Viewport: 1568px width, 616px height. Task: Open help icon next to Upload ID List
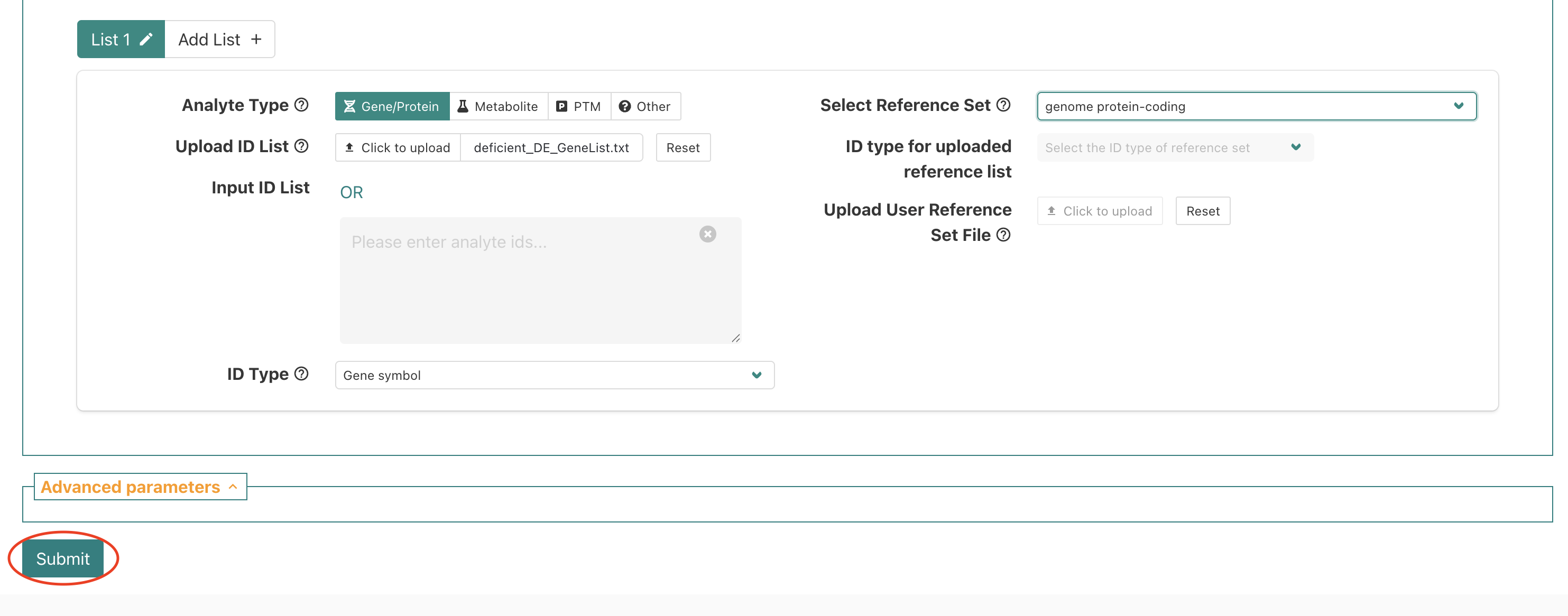[x=301, y=146]
